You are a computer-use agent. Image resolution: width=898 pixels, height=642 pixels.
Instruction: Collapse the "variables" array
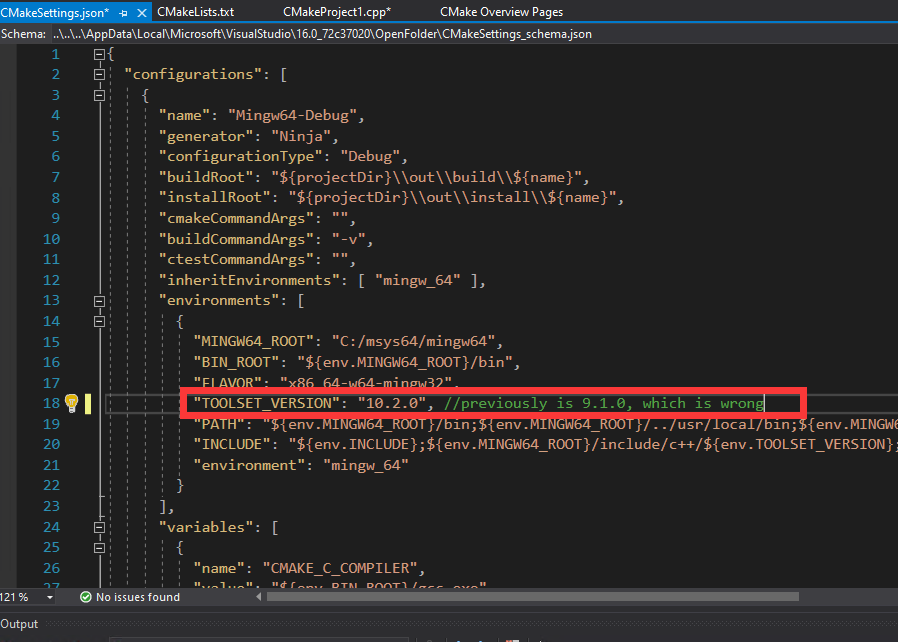click(99, 527)
